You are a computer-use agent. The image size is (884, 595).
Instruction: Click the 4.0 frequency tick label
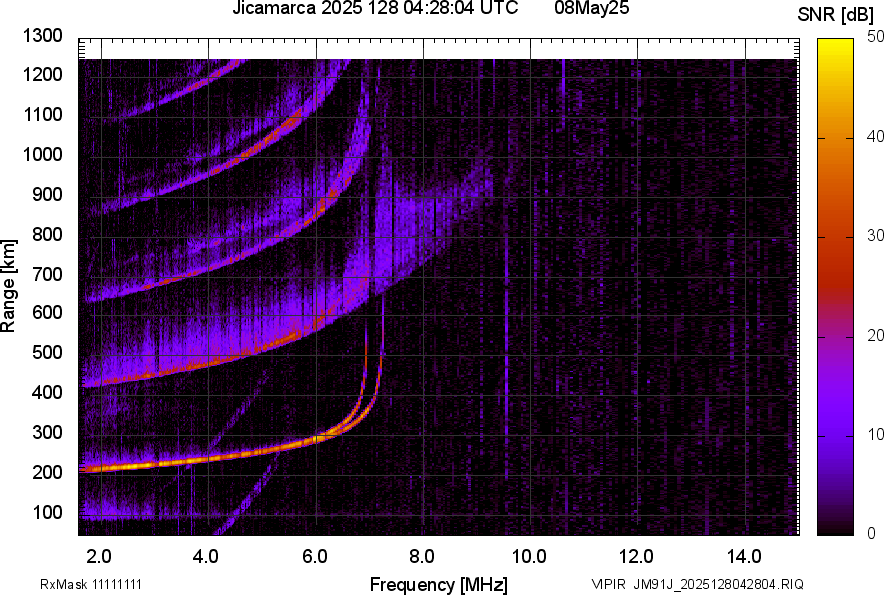click(x=205, y=557)
